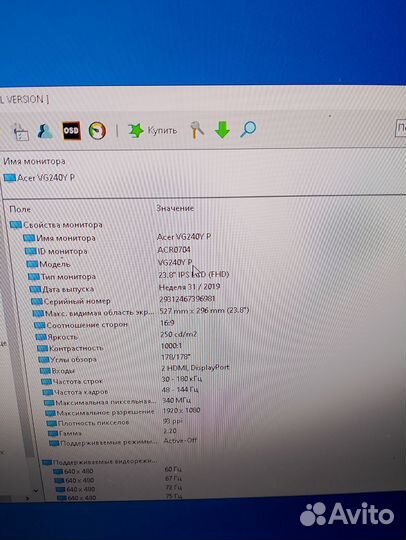Select the Поддерживаемые видеорежимы group row
Screen dimensions: 406x540
click(x=100, y=462)
